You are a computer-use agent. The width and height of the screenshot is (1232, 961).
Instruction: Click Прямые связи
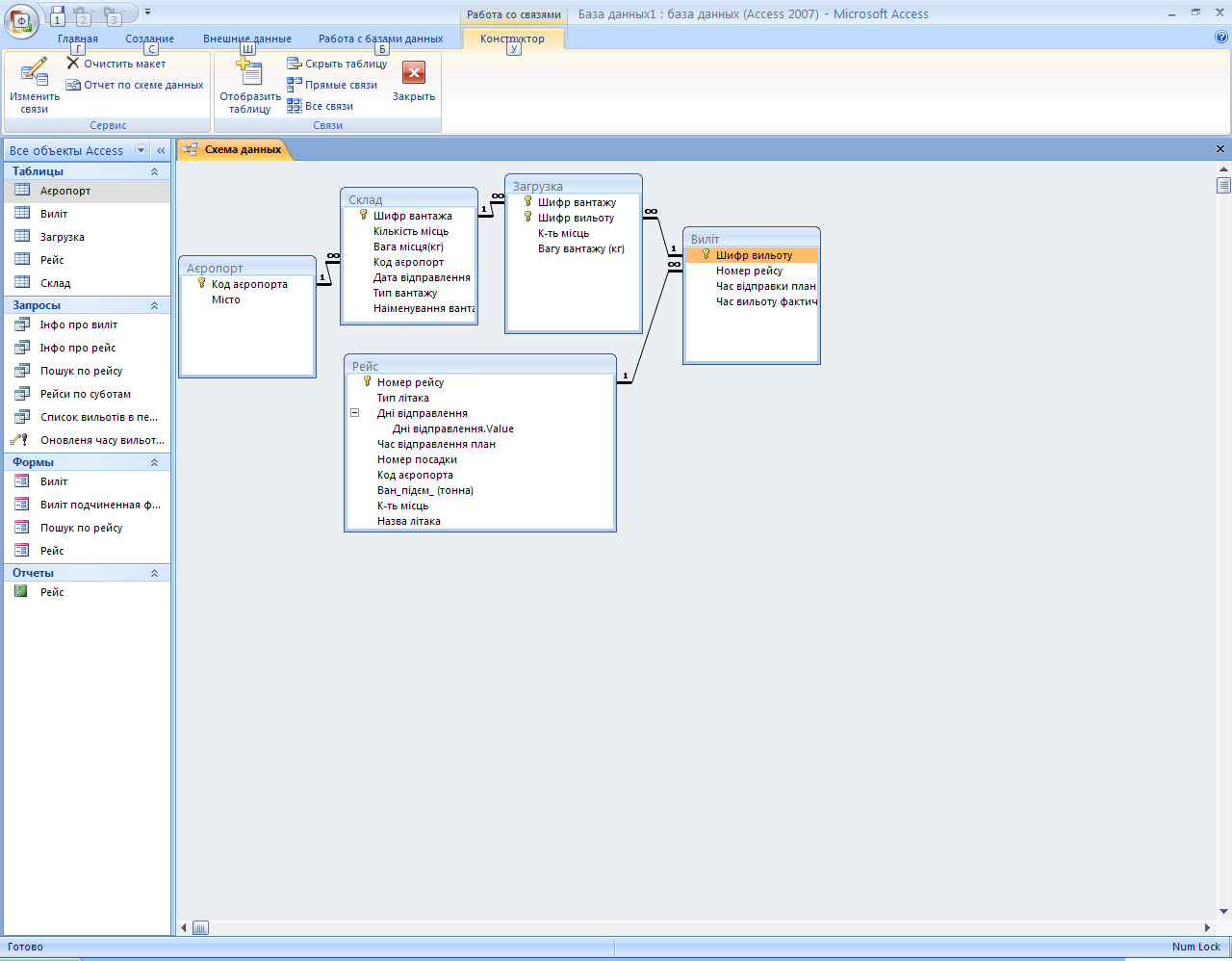[332, 85]
